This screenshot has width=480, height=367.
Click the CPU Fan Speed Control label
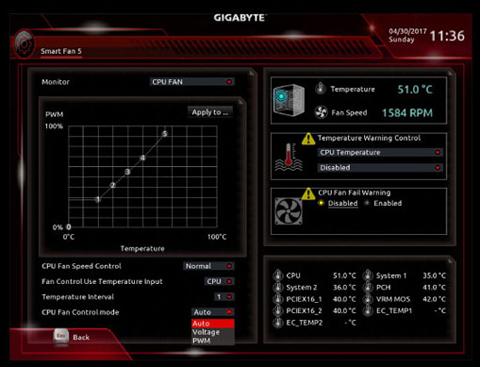pyautogui.click(x=81, y=266)
